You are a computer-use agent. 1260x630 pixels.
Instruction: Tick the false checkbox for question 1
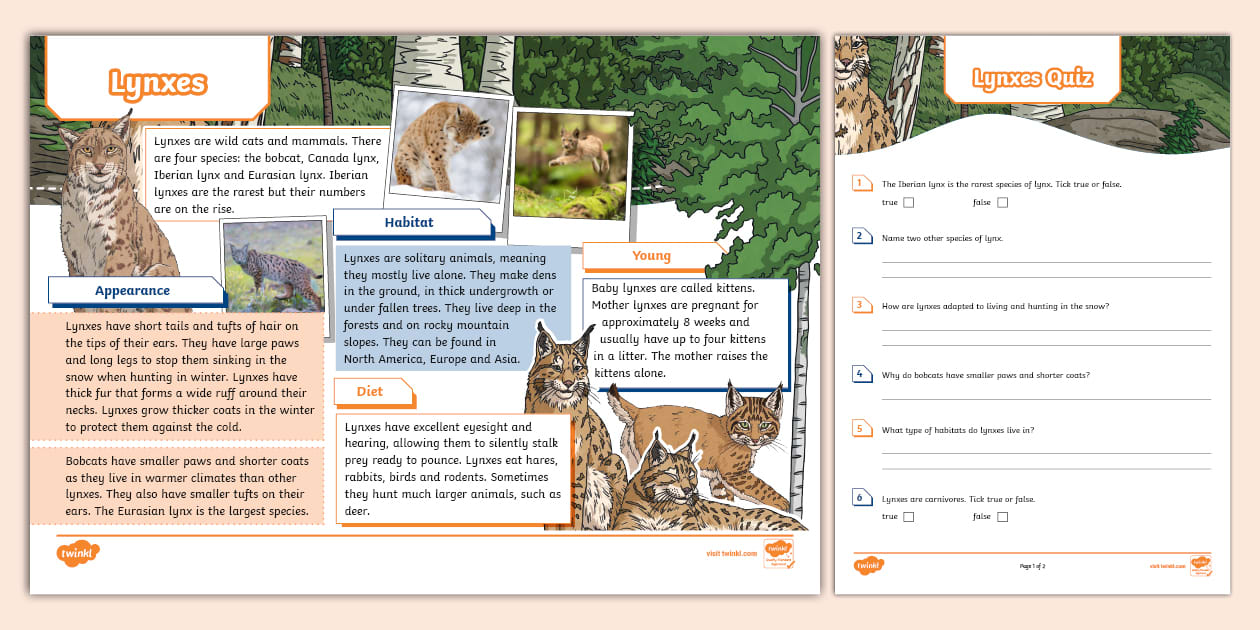1004,202
